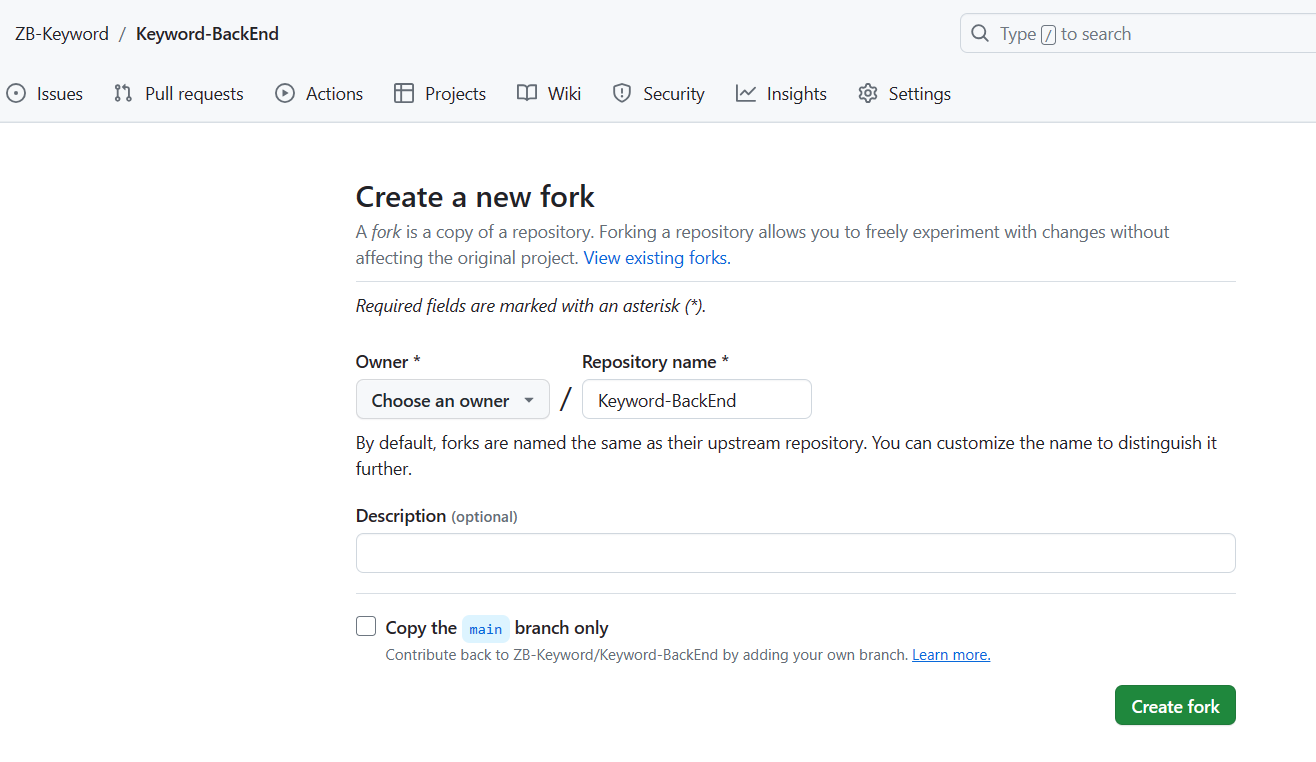This screenshot has height=762, width=1316.
Task: Click the Settings gear icon
Action: click(868, 93)
